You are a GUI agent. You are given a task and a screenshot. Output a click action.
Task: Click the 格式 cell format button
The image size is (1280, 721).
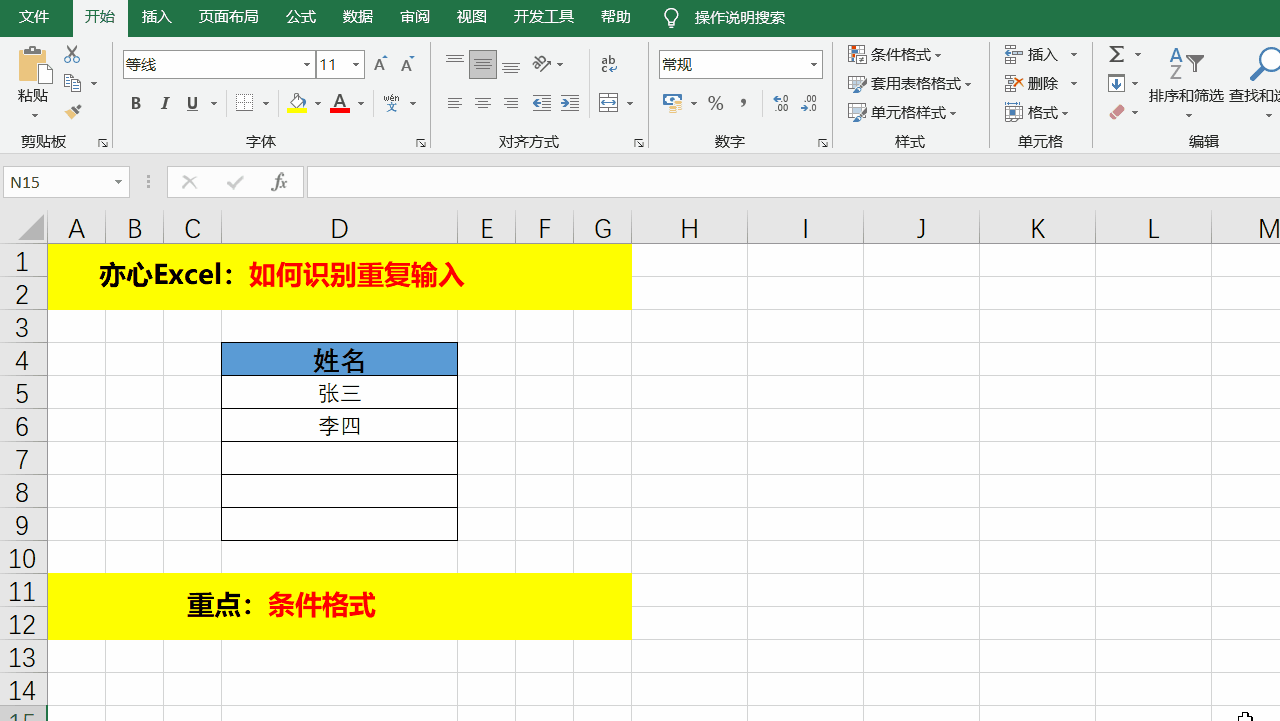point(1038,112)
